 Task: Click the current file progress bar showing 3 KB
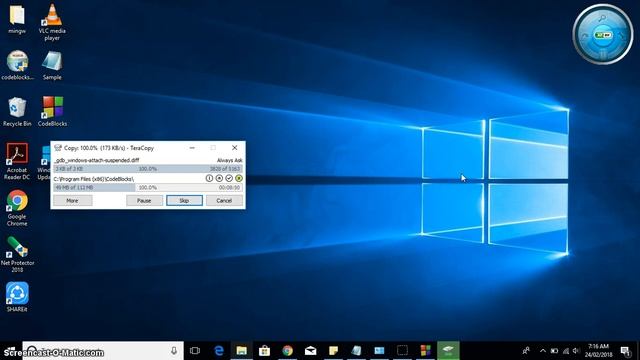(148, 169)
